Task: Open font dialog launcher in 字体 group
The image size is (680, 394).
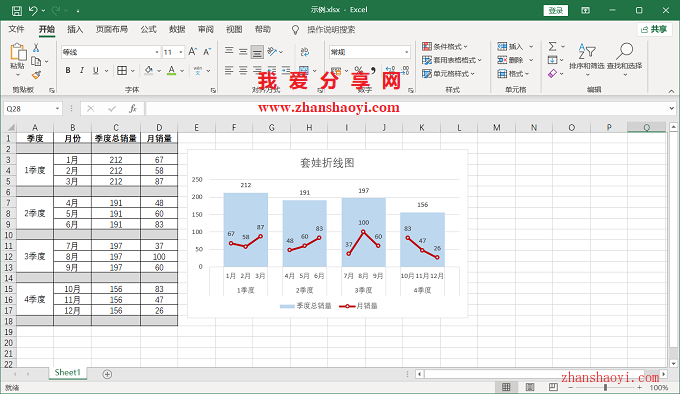Action: coord(213,90)
